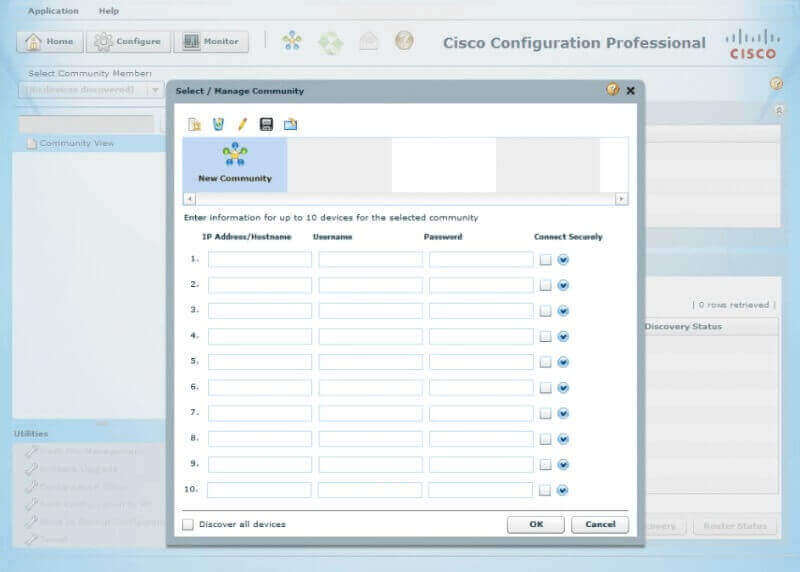The height and width of the screenshot is (572, 800).
Task: Click the round help icon in main toolbar
Action: (x=404, y=41)
